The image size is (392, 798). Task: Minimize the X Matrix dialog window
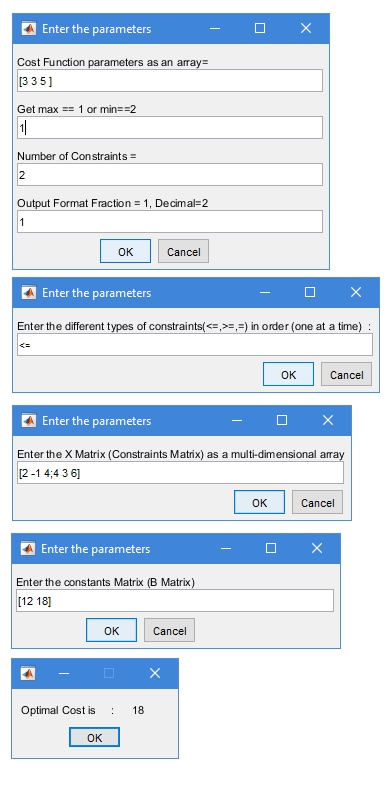pos(237,420)
